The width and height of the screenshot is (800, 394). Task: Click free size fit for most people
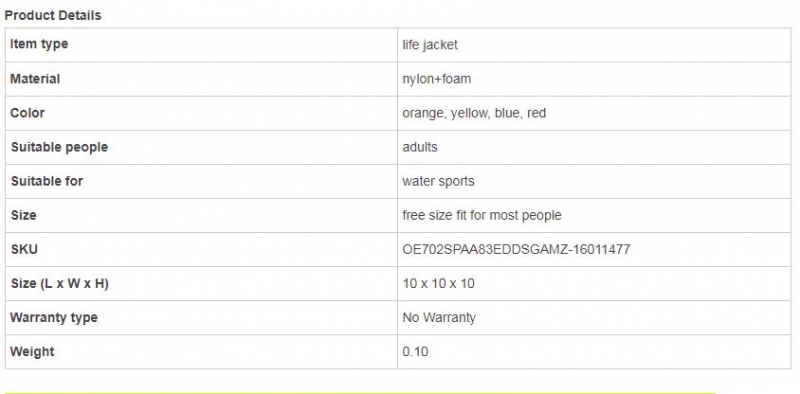[482, 215]
